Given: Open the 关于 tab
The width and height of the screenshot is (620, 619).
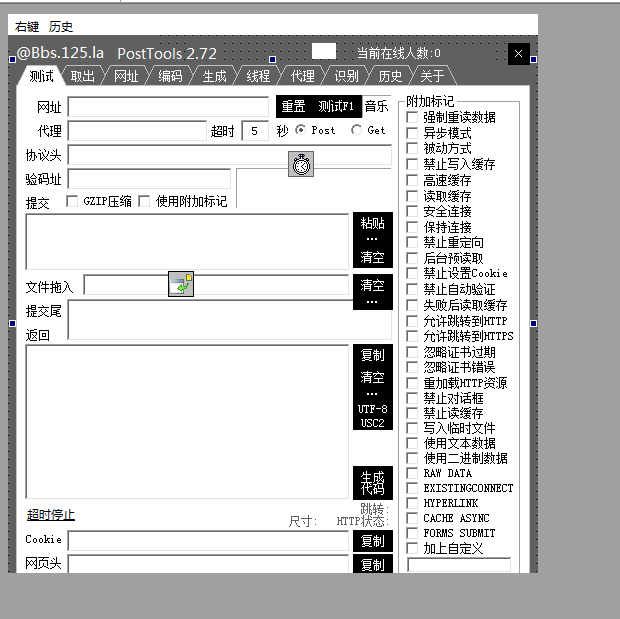Looking at the screenshot, I should (432, 76).
